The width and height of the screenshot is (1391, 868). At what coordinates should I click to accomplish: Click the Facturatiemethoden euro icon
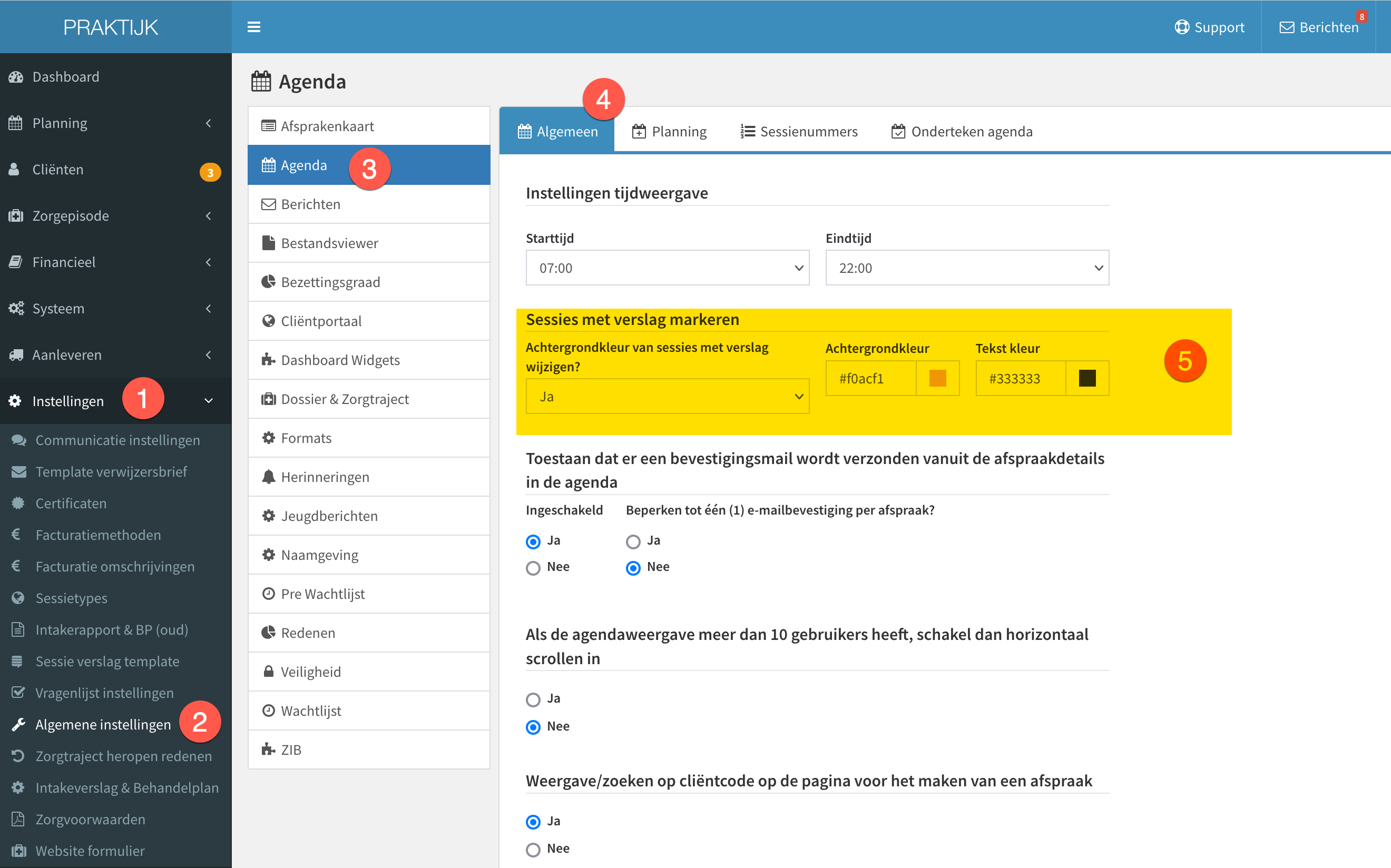16,535
